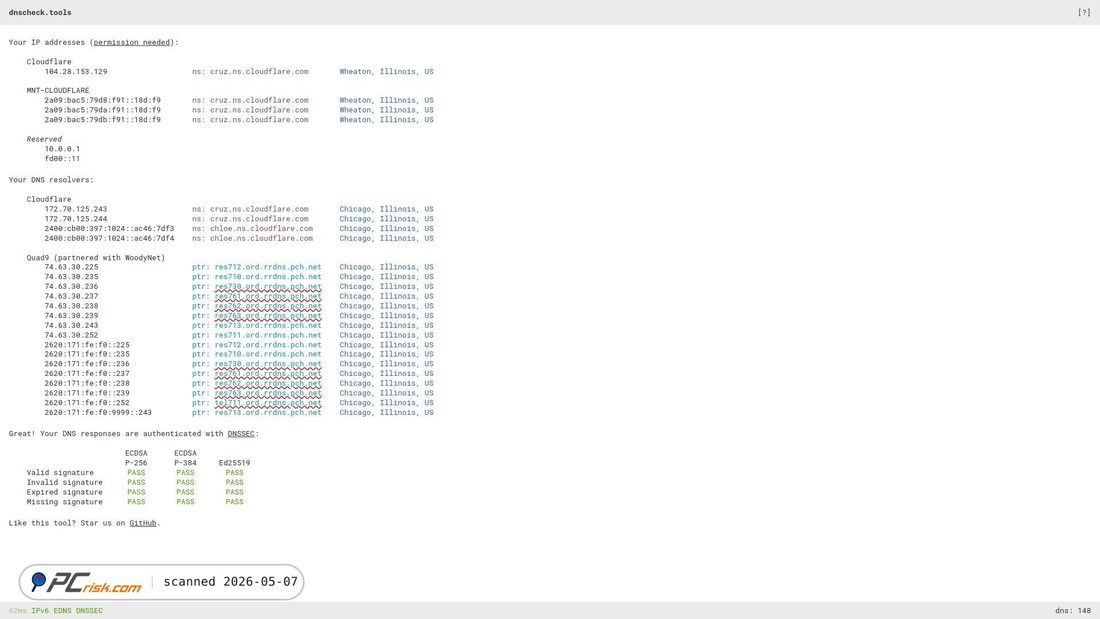Select Quad9 resolver 74.63.30.236
Screen dimensions: 1100x619
pyautogui.click(x=72, y=287)
